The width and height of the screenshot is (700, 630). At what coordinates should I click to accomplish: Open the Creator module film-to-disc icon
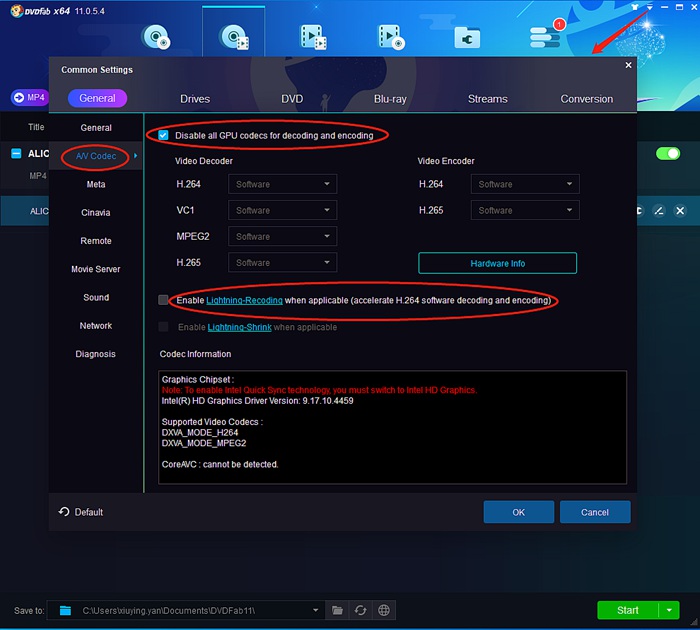(x=391, y=37)
